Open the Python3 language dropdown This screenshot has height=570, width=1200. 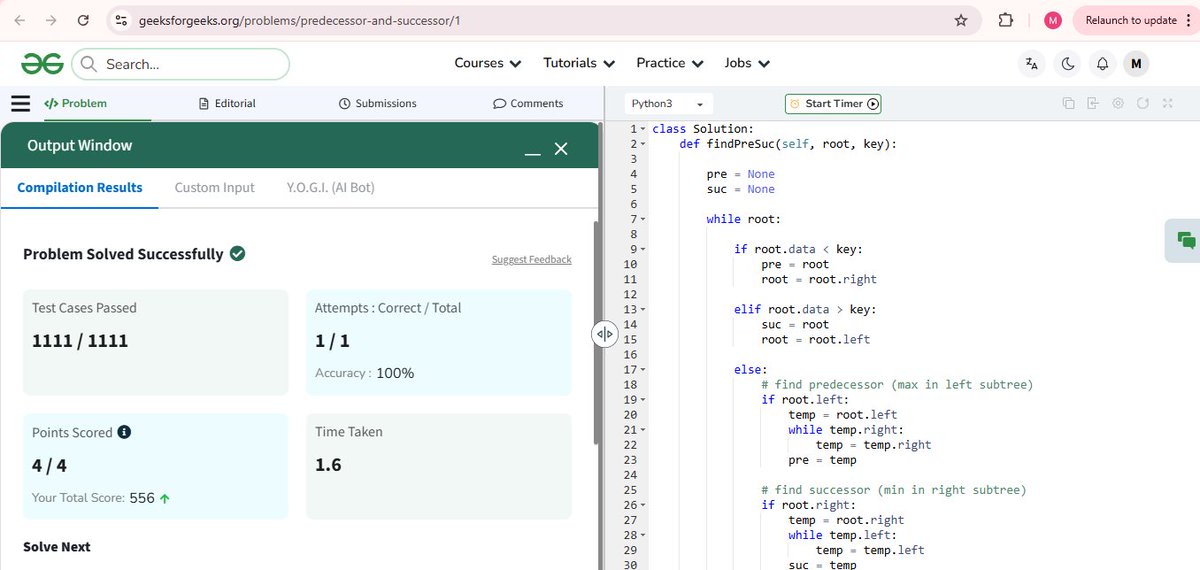click(x=669, y=104)
